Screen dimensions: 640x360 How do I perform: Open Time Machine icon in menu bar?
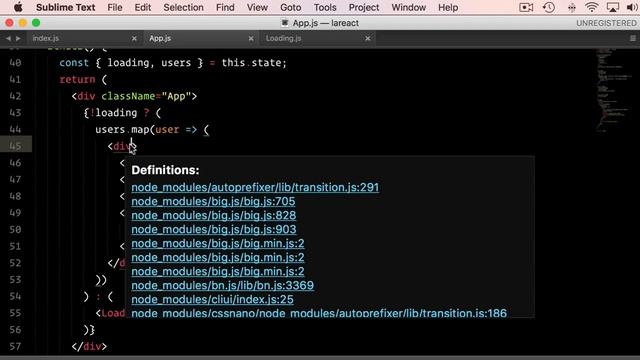549,7
